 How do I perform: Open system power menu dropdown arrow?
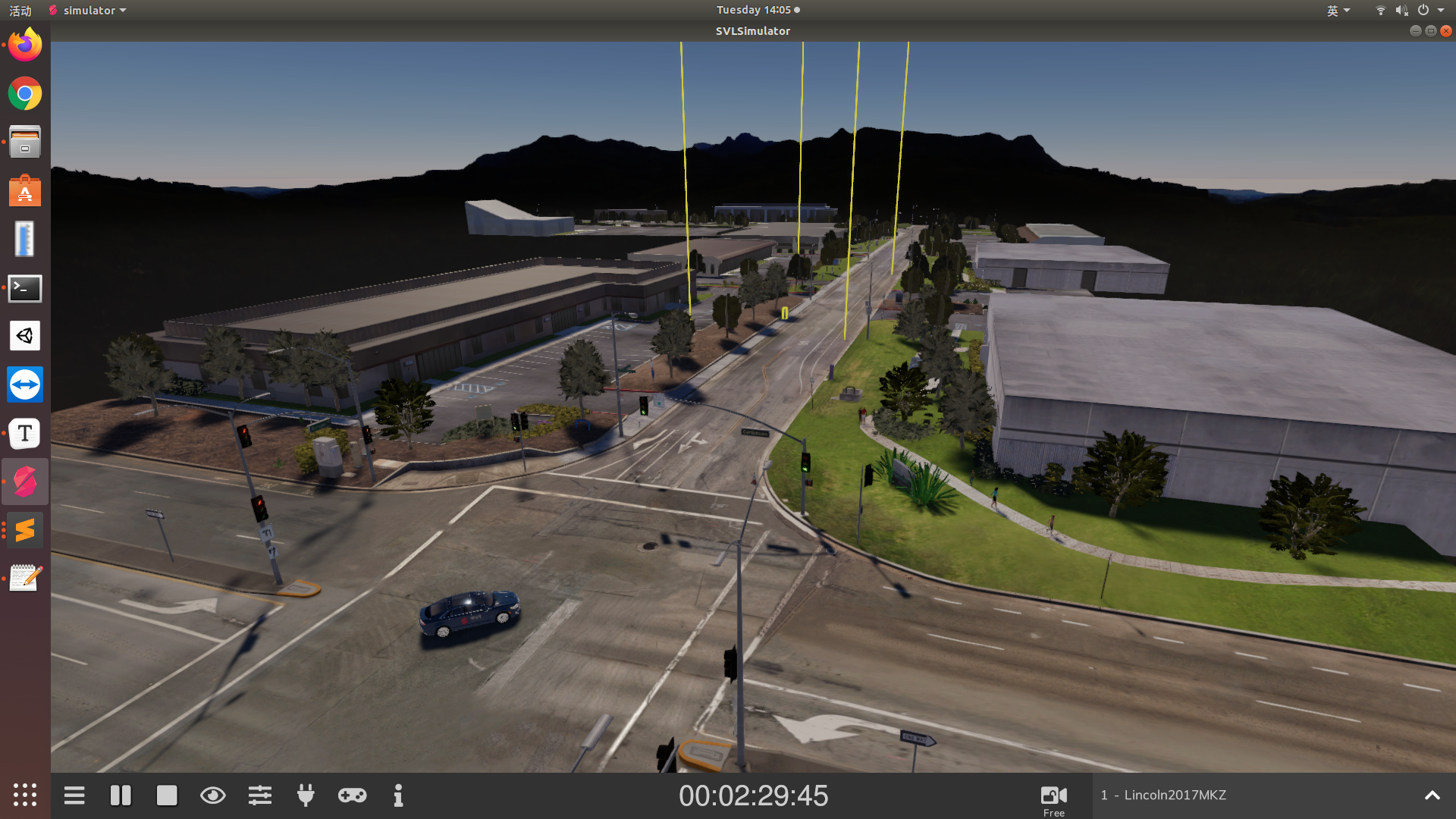pyautogui.click(x=1440, y=11)
